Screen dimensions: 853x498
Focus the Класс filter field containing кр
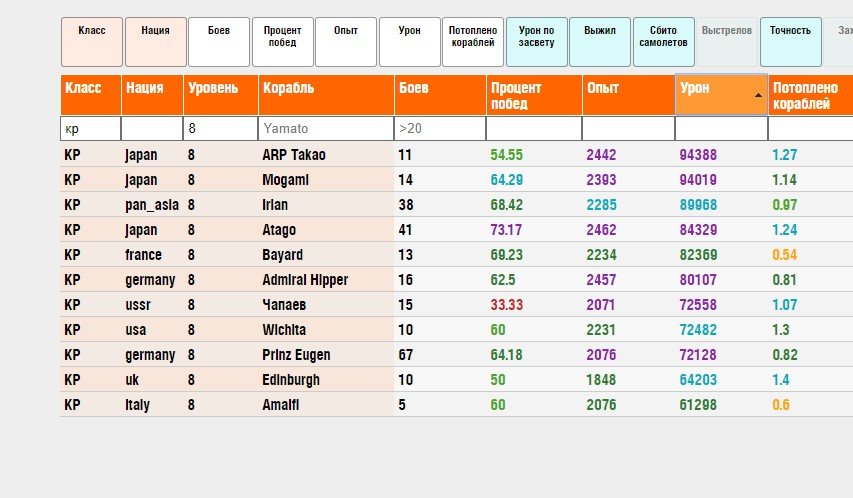pos(91,129)
